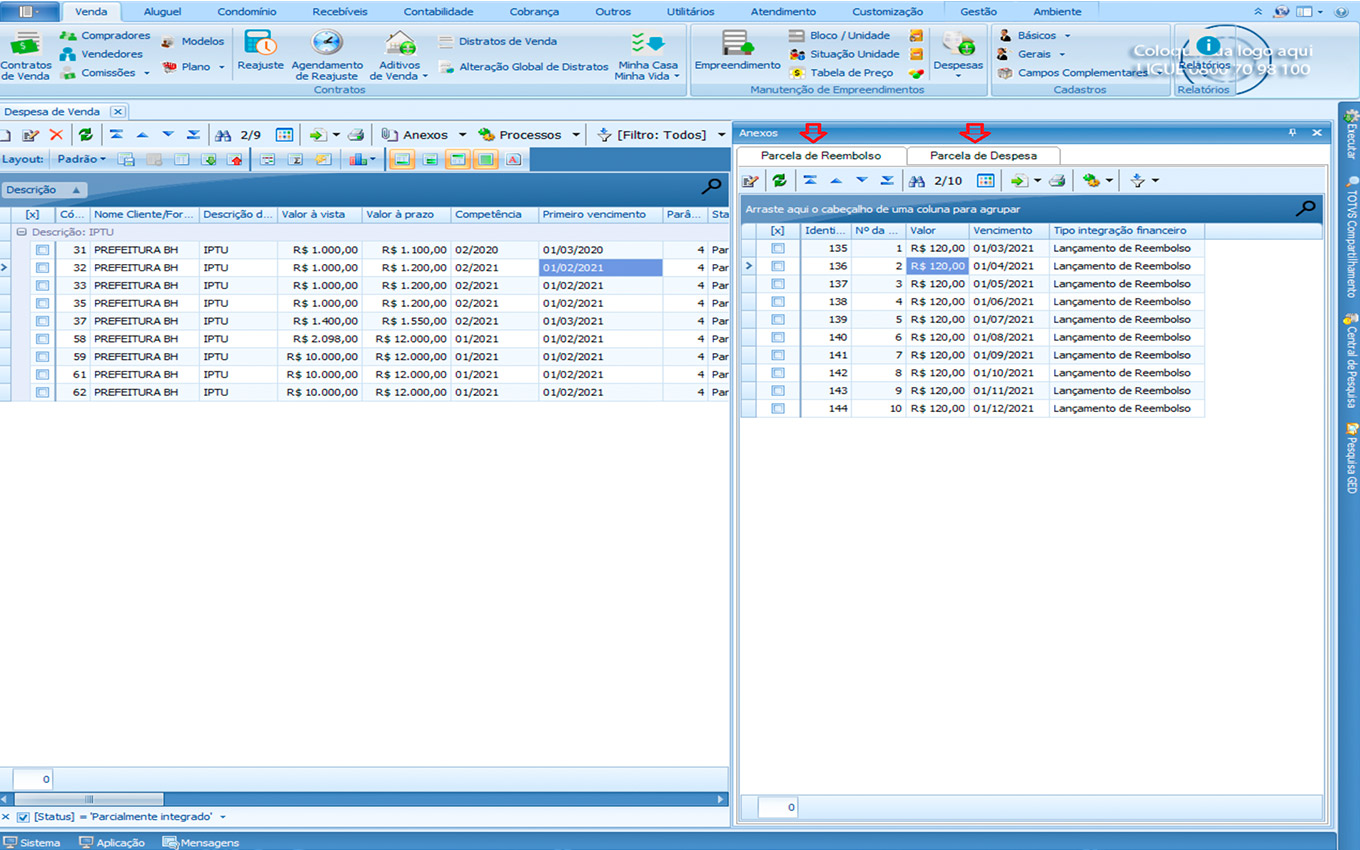Open the Contabilidade ribbon tab
The image size is (1360, 850).
pos(438,12)
